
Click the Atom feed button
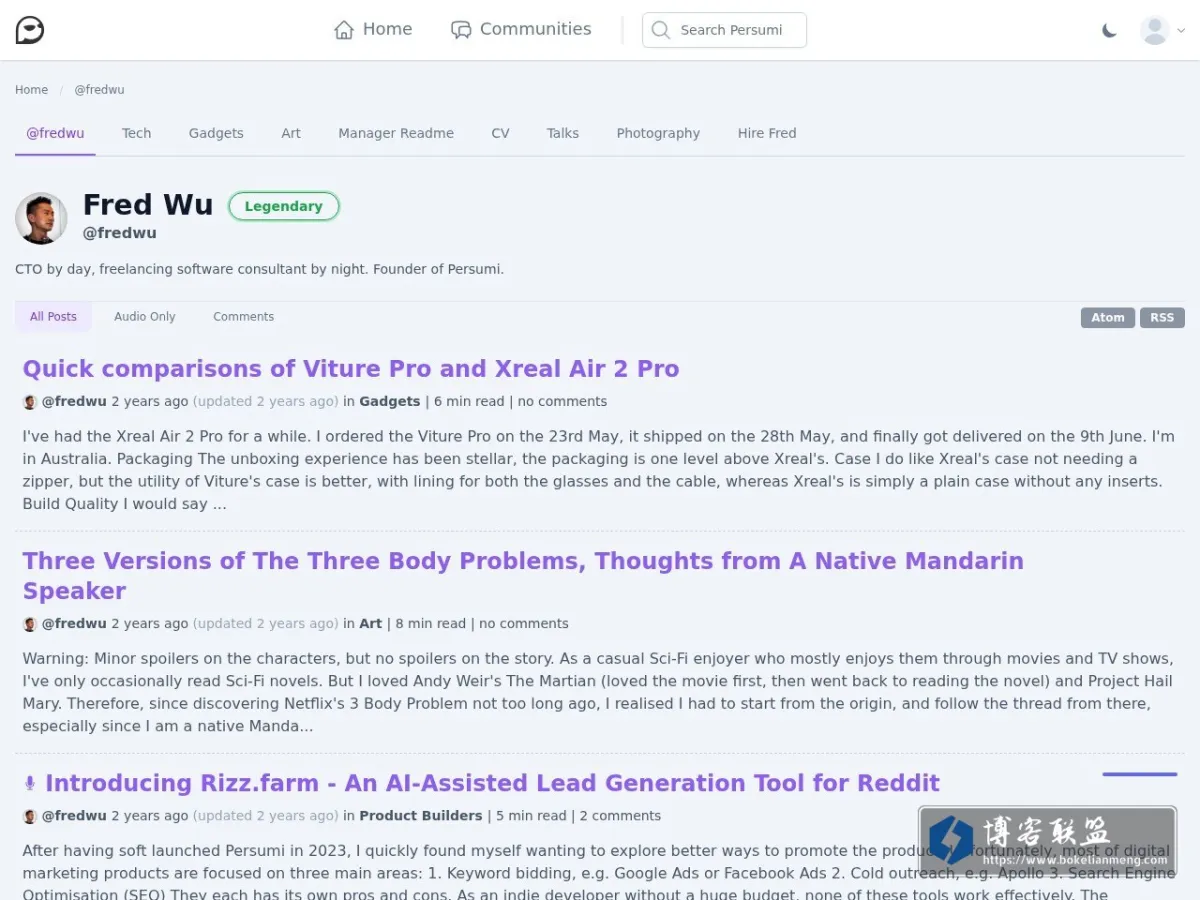[1108, 318]
